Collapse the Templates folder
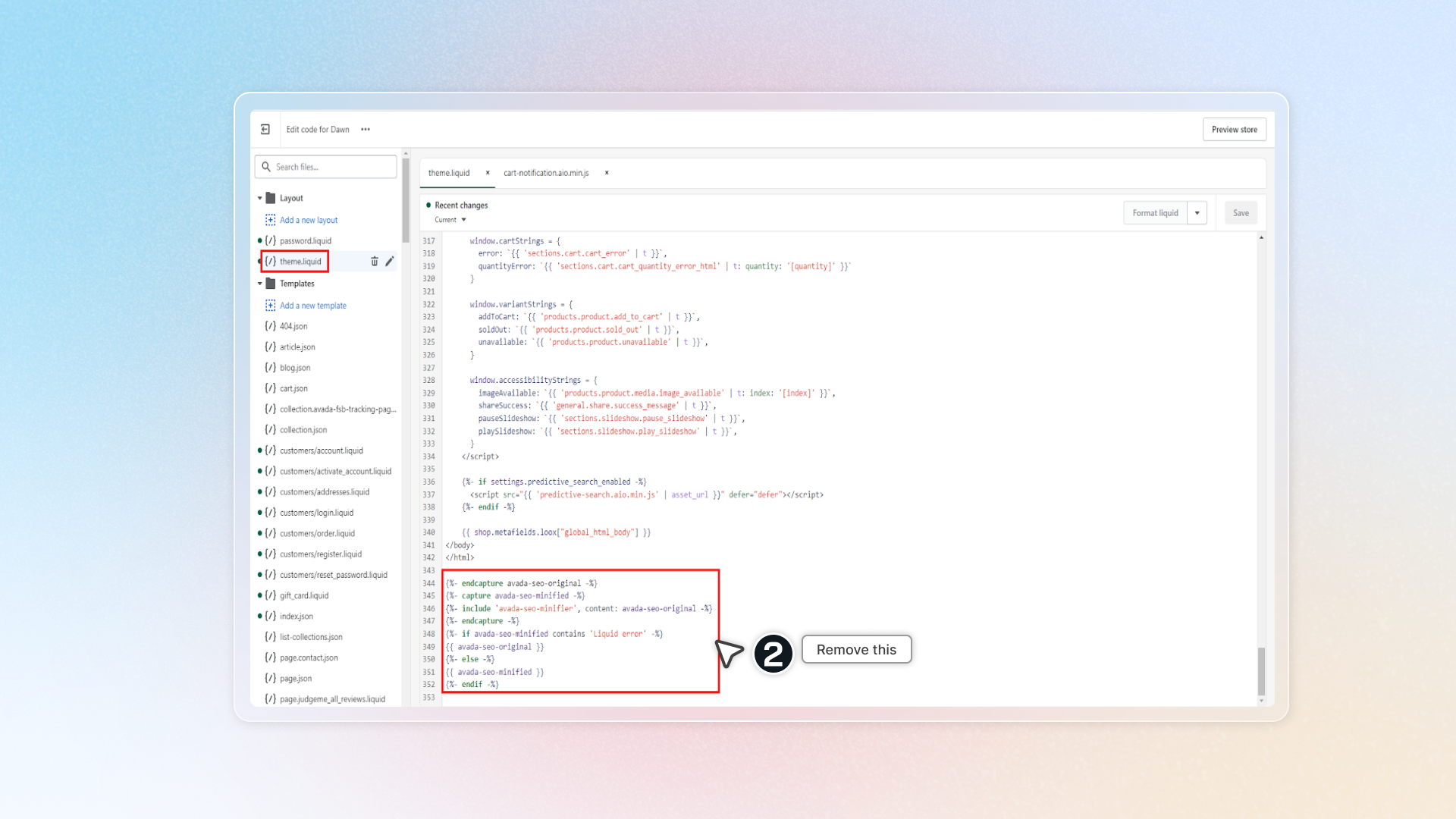 (259, 284)
